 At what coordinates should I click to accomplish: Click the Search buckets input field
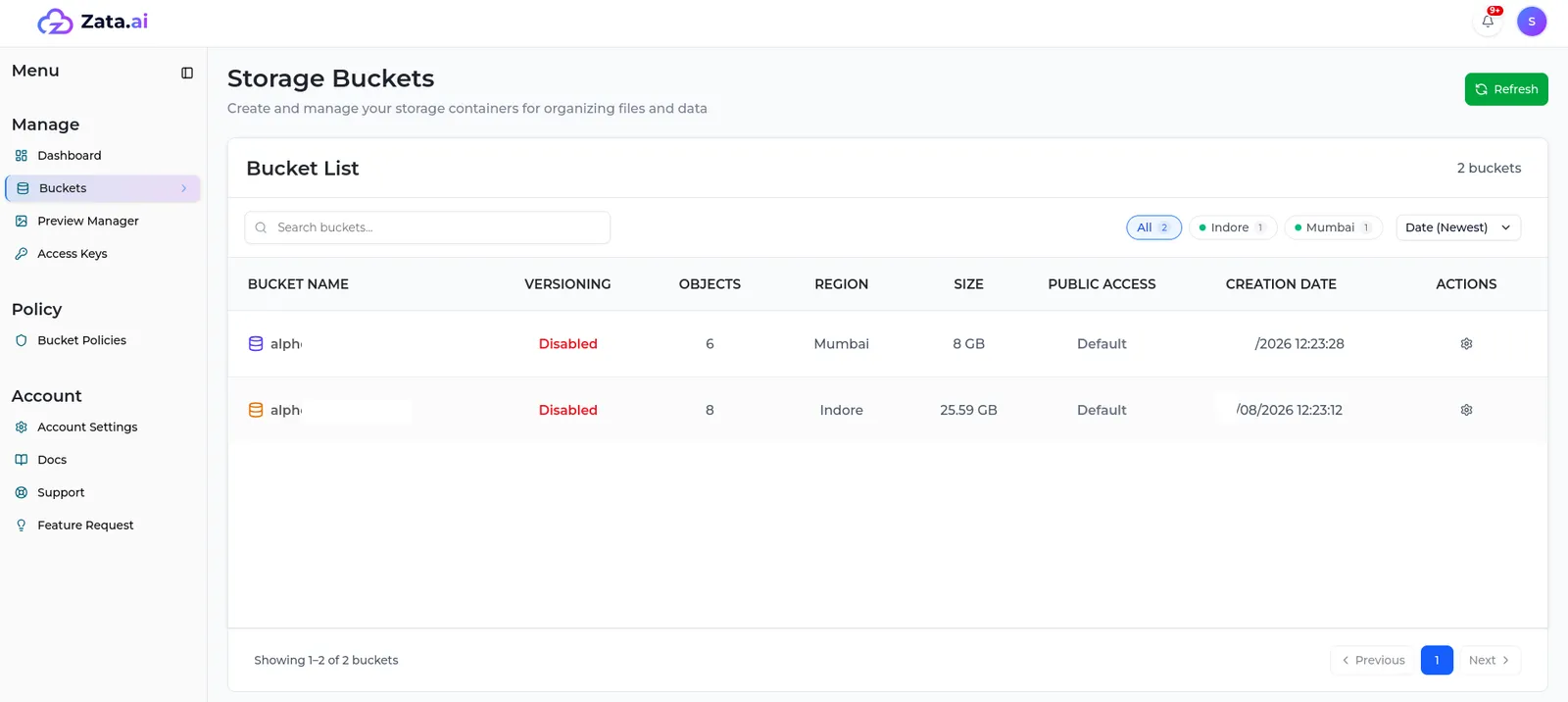tap(427, 227)
